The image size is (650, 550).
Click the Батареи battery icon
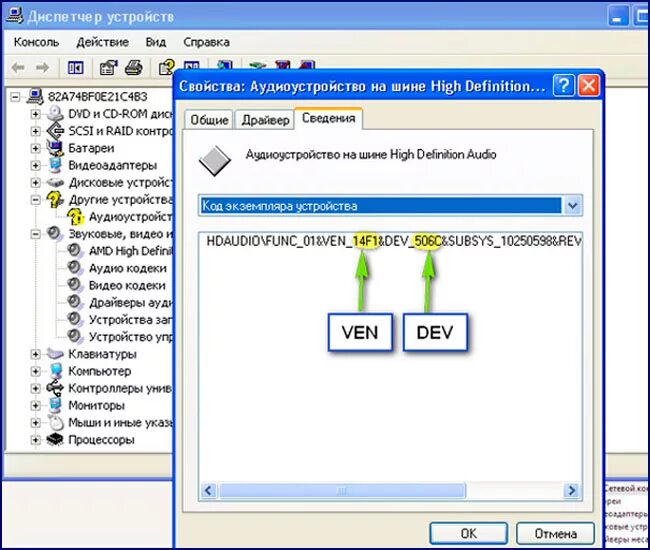tap(54, 148)
